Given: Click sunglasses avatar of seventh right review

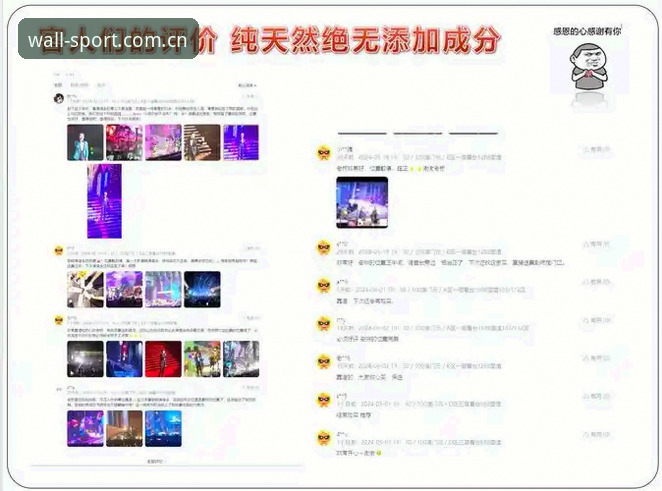Looking at the screenshot, I should tap(324, 438).
